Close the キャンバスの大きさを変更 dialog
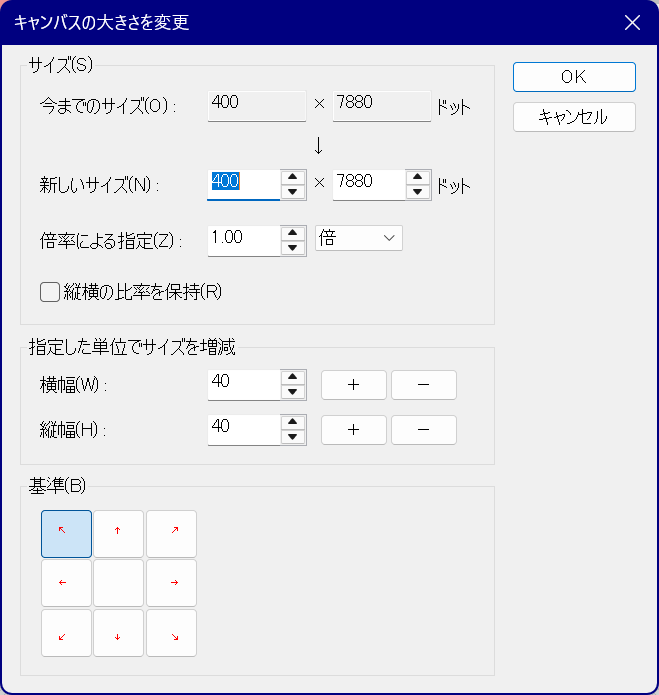Image resolution: width=659 pixels, height=695 pixels. coord(632,22)
